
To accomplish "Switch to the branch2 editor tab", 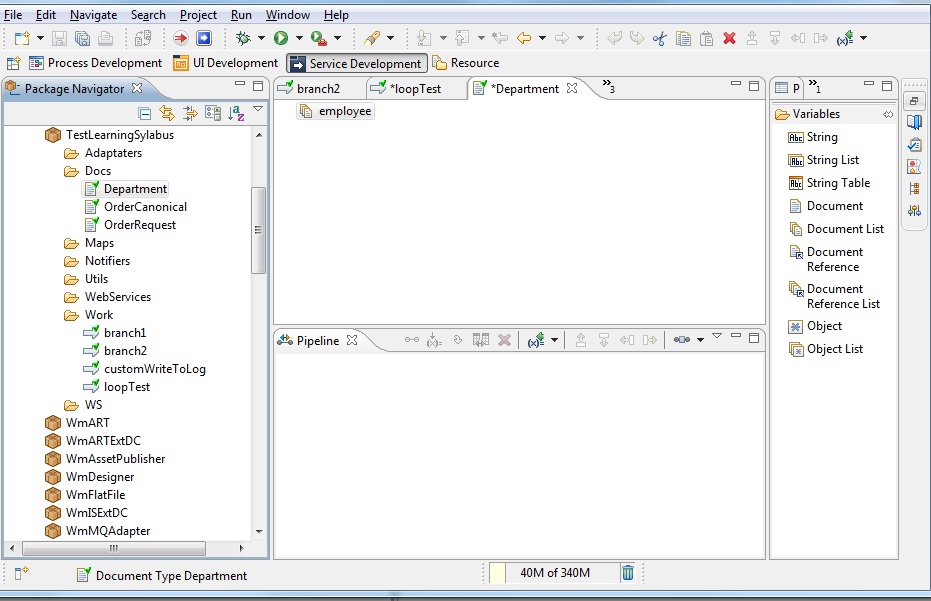I will pos(318,89).
